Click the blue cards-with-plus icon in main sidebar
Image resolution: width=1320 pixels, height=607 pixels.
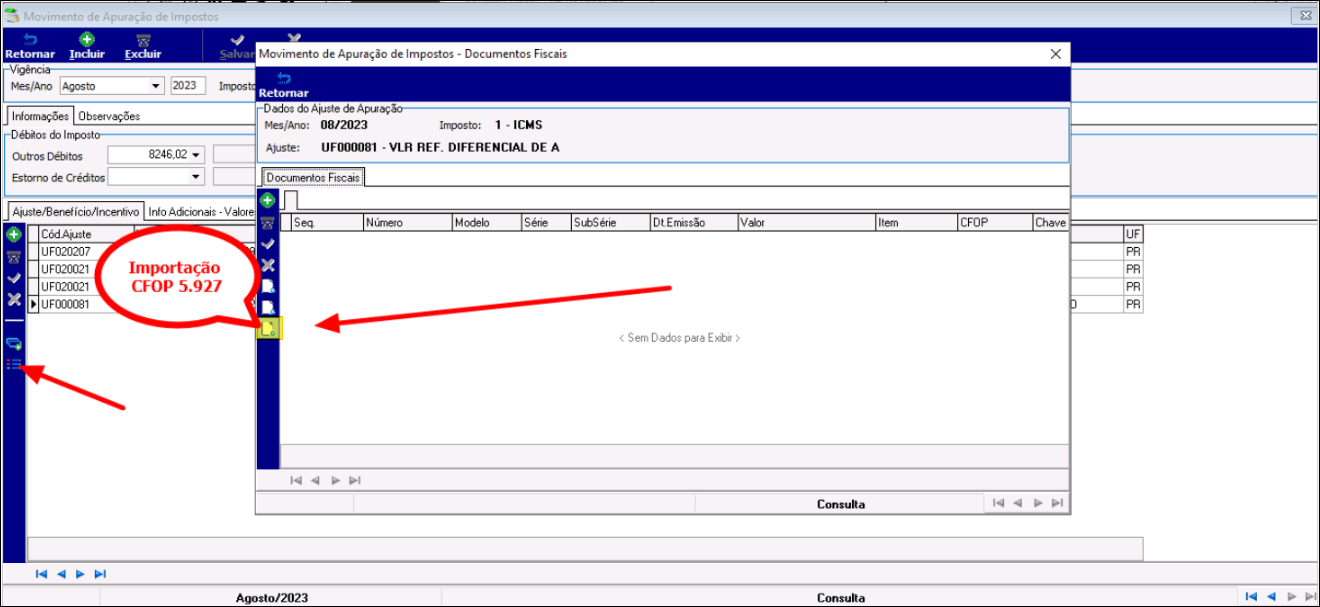(x=14, y=344)
